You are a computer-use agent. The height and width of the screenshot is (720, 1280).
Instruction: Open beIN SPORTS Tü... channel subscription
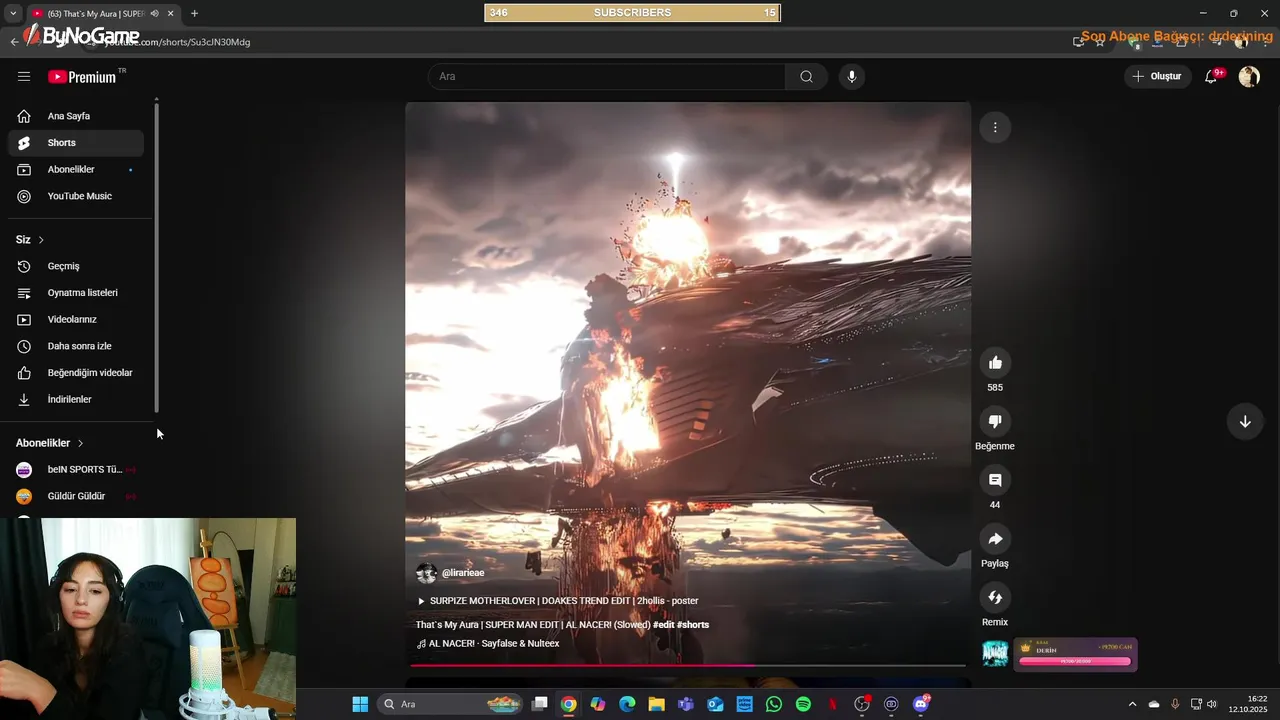click(x=76, y=469)
